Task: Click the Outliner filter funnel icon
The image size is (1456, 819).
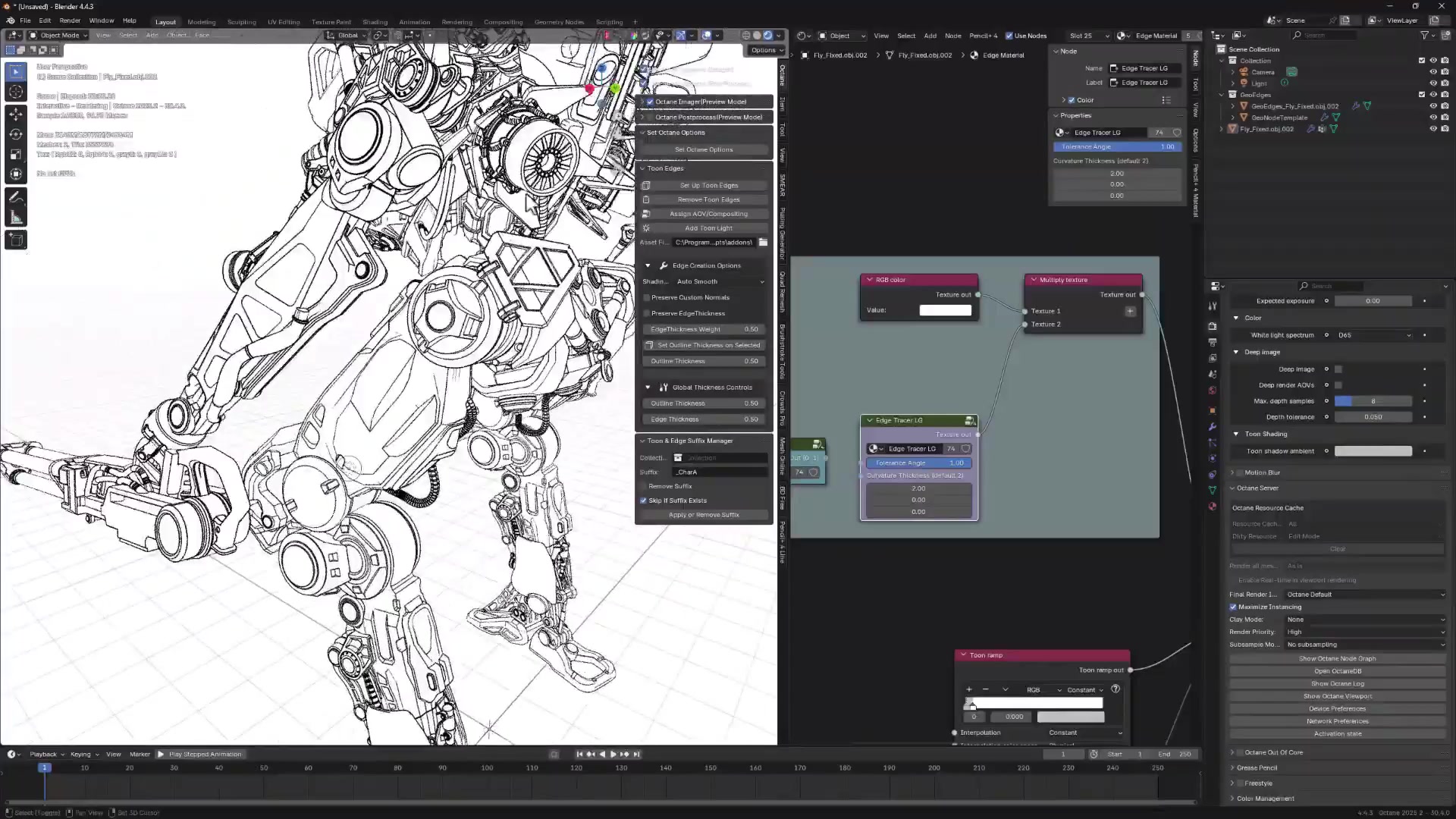Action: pos(1424,36)
